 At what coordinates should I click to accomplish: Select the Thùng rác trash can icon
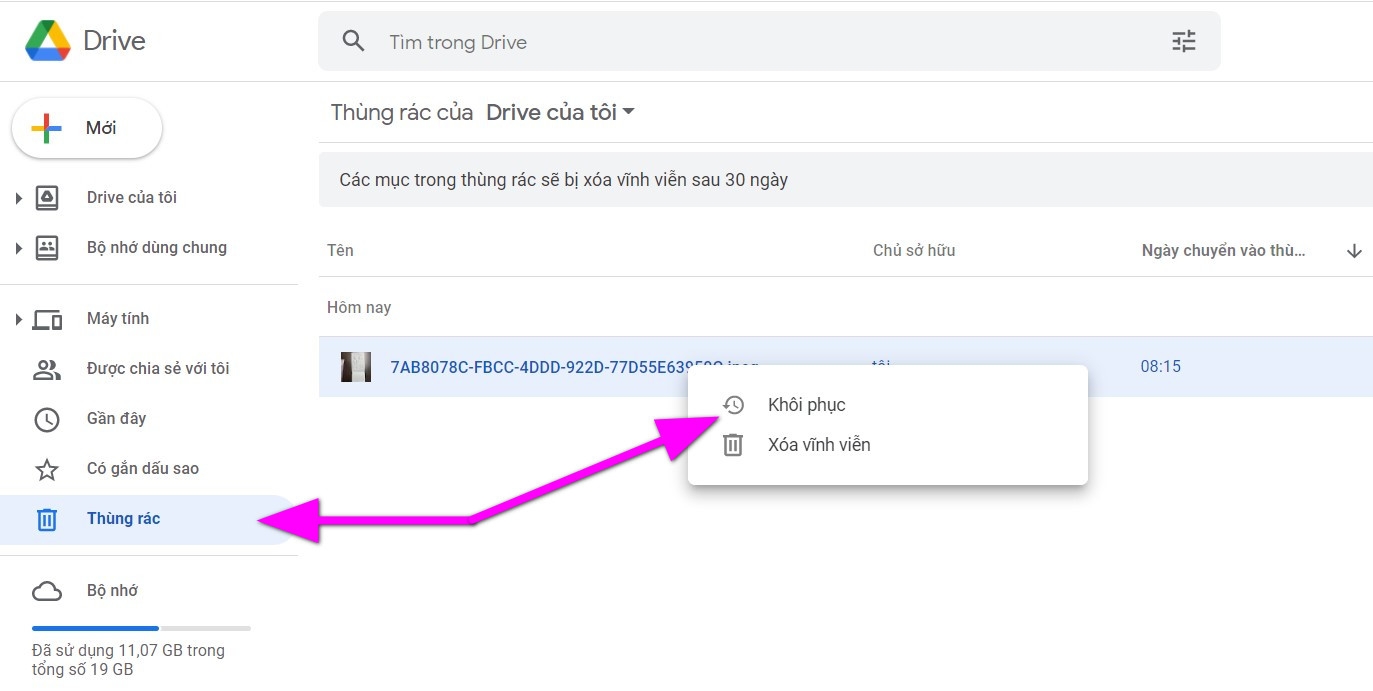click(46, 519)
